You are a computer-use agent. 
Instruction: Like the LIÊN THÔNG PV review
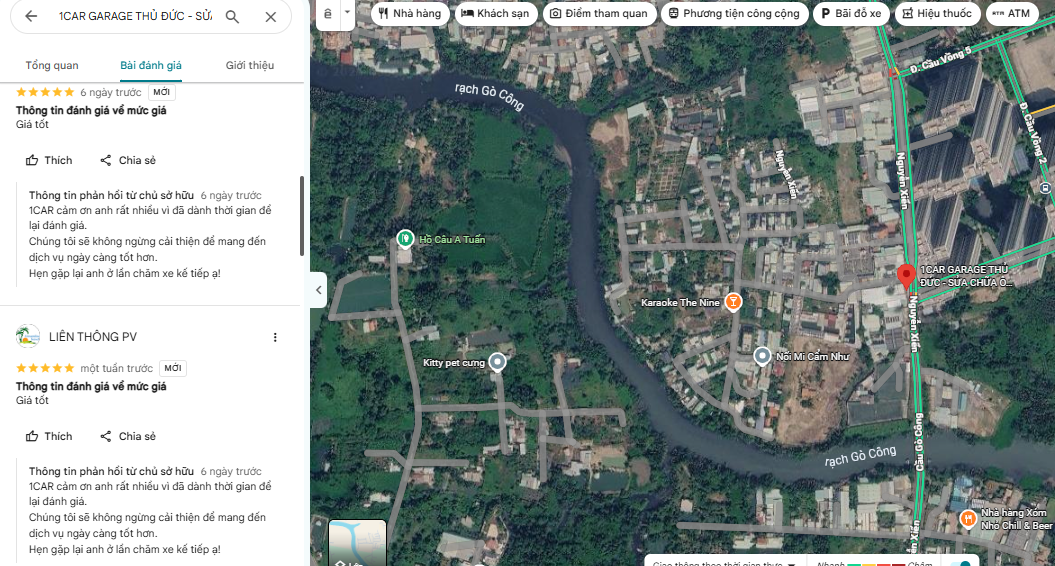pyautogui.click(x=48, y=436)
